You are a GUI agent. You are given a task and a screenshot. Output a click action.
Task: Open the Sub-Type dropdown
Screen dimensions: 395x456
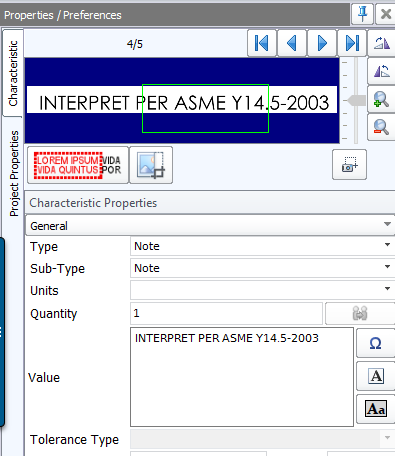click(263, 268)
